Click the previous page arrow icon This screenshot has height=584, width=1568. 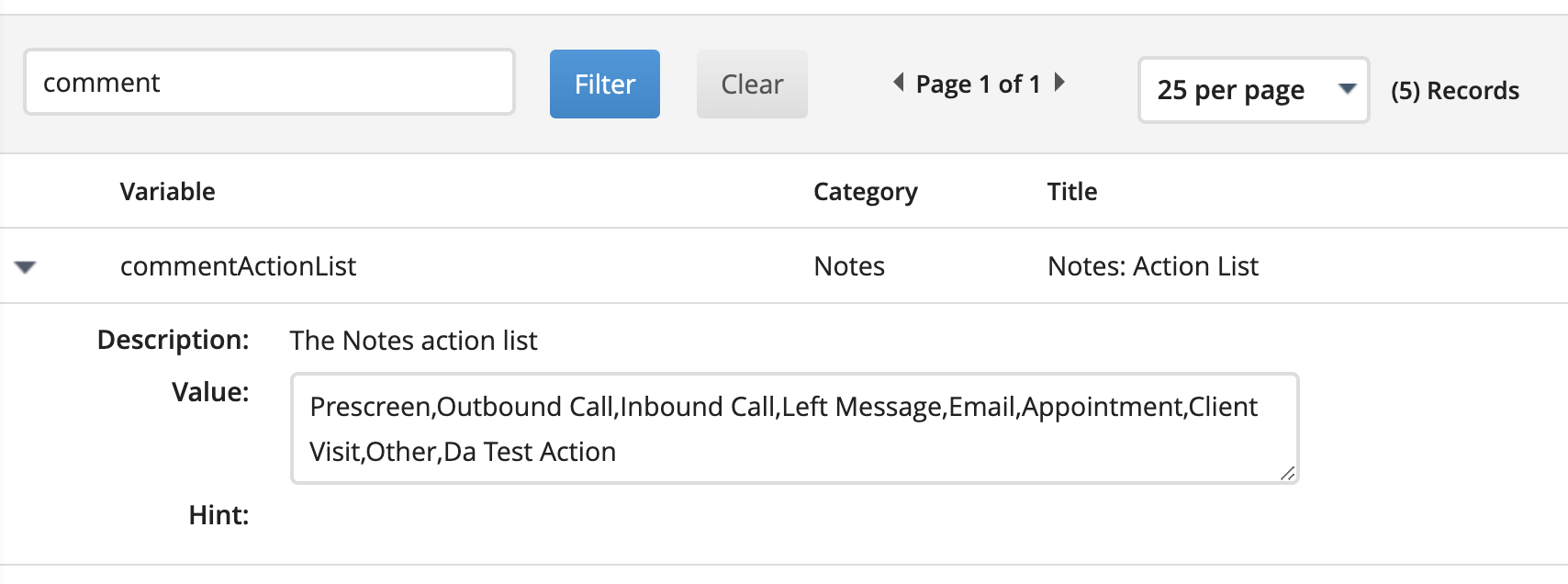[x=898, y=83]
